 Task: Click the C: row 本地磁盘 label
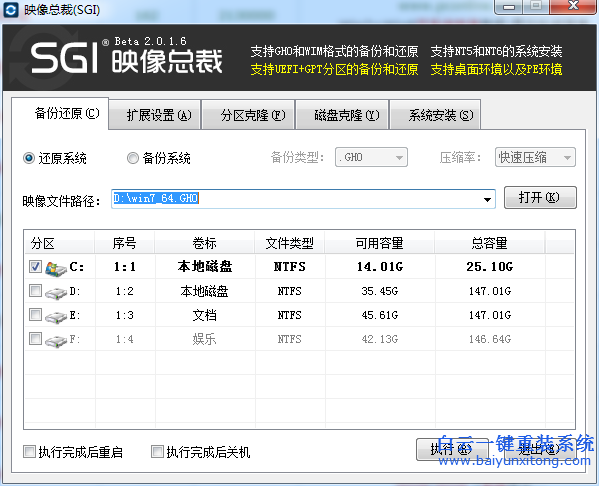(205, 267)
